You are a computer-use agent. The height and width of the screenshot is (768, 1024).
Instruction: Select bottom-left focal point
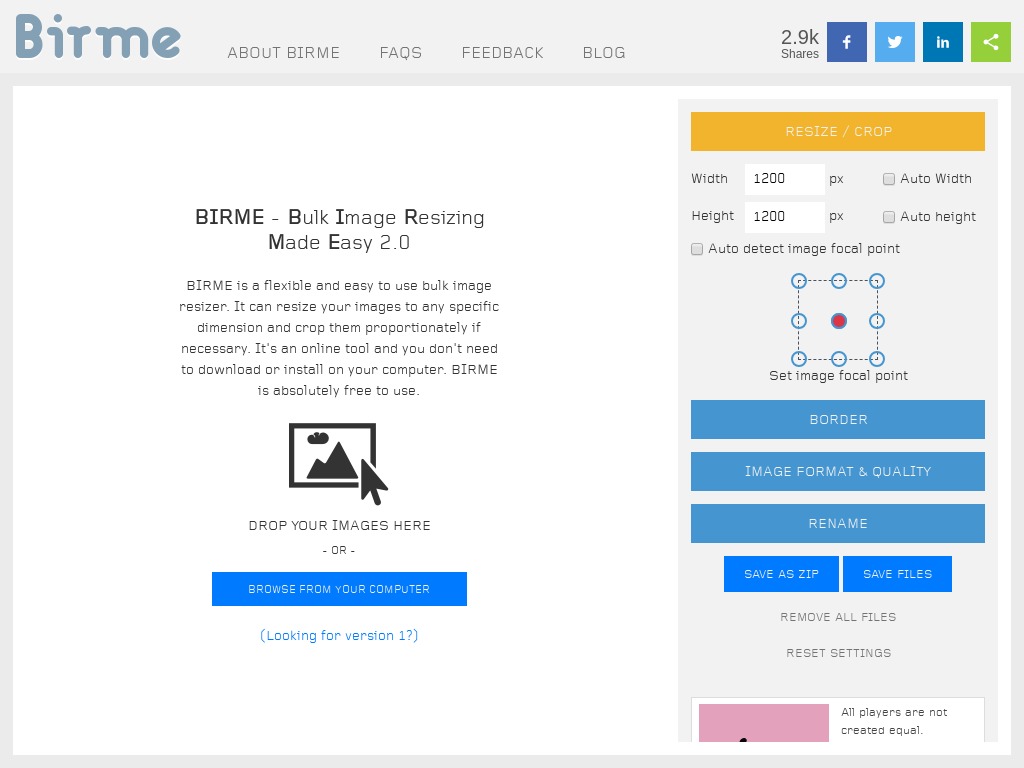click(x=799, y=359)
